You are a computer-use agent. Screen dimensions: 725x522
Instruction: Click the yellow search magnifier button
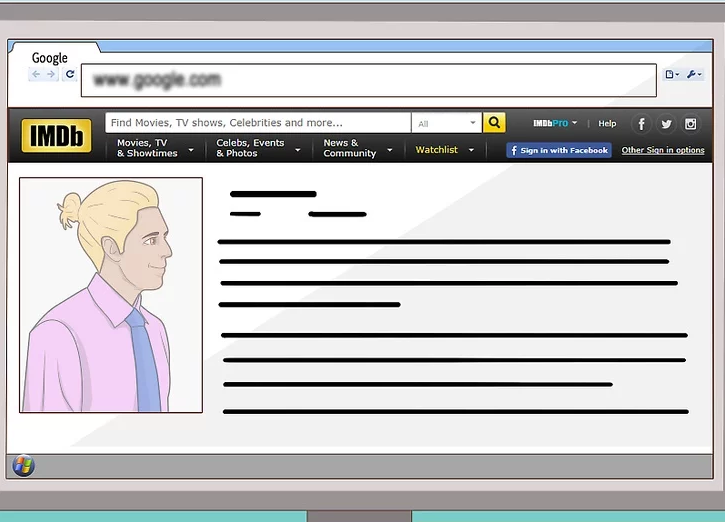[494, 123]
